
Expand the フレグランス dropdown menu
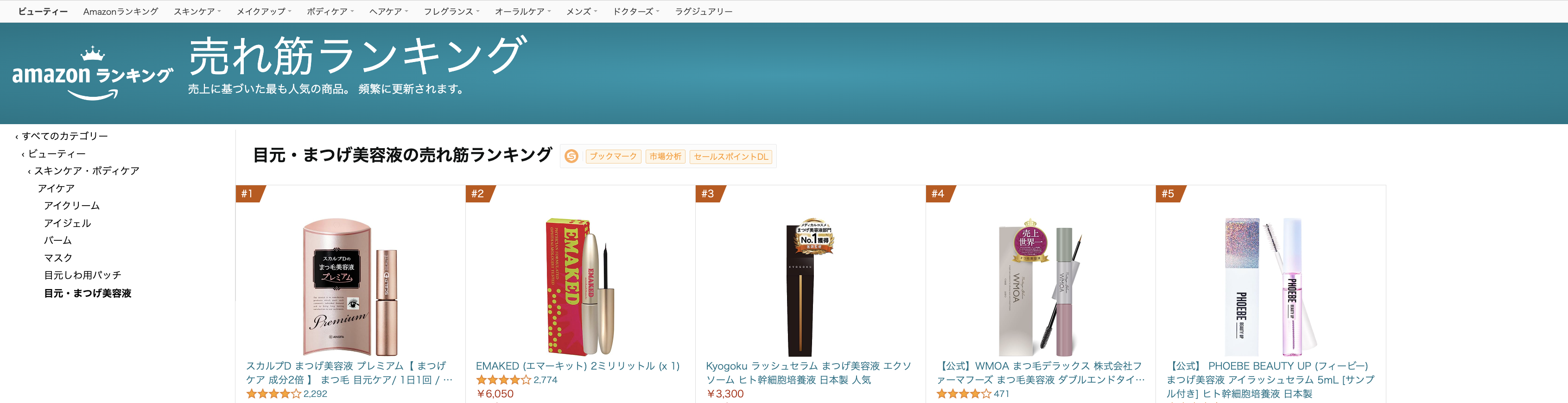pyautogui.click(x=451, y=12)
